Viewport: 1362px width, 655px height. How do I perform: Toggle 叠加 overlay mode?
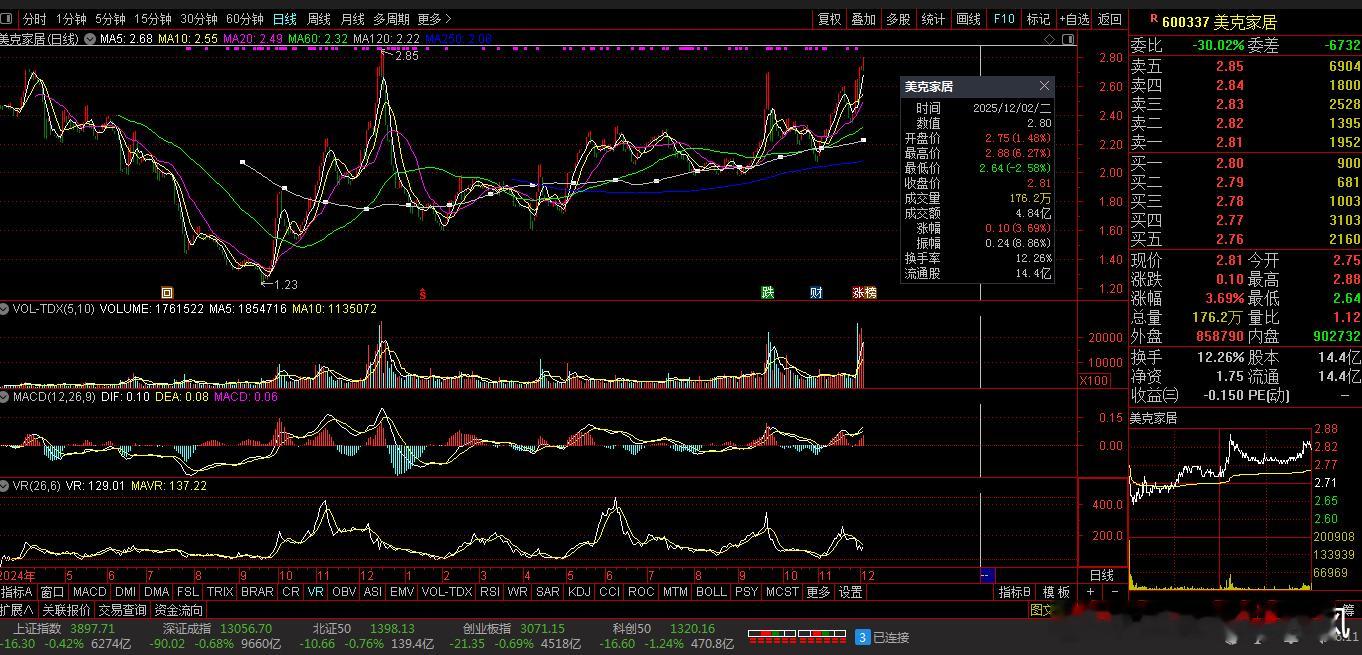coord(863,19)
